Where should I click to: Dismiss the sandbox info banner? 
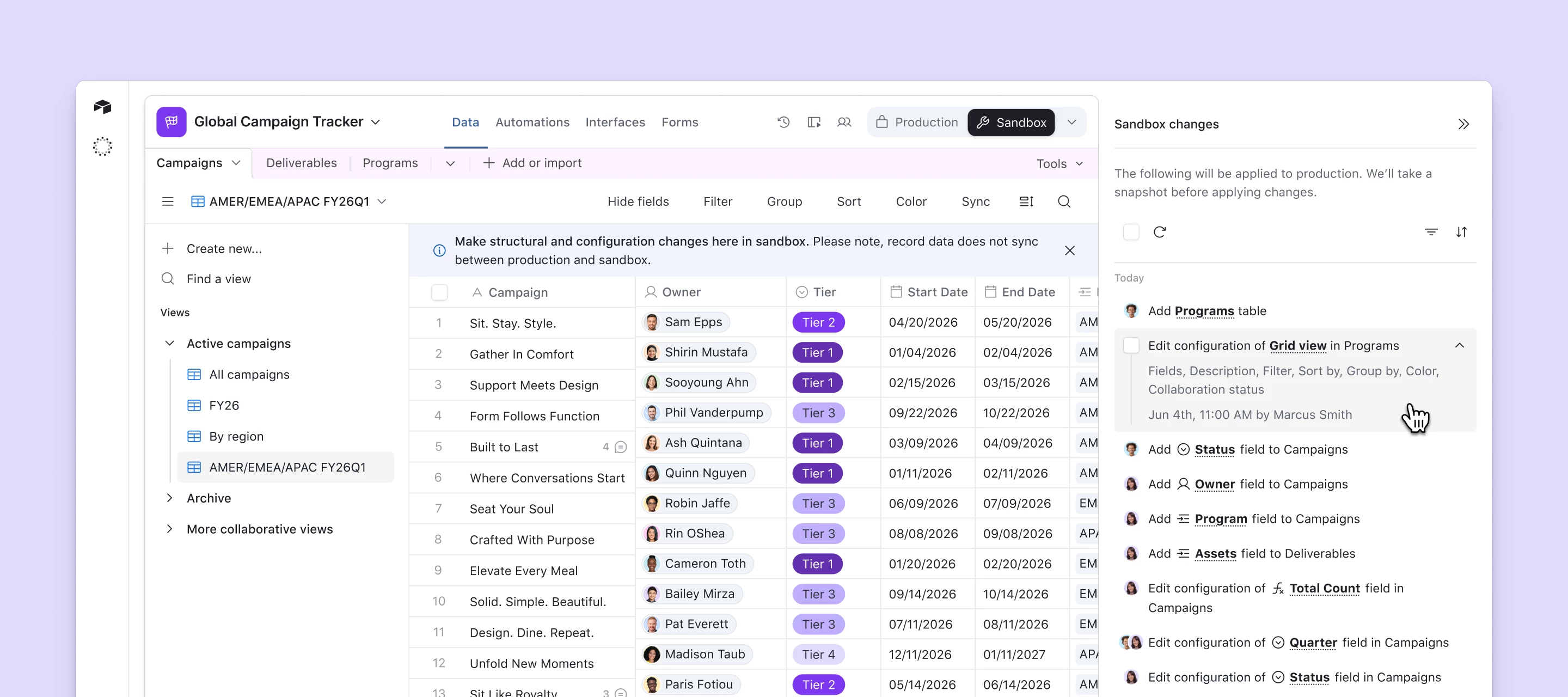[1069, 250]
